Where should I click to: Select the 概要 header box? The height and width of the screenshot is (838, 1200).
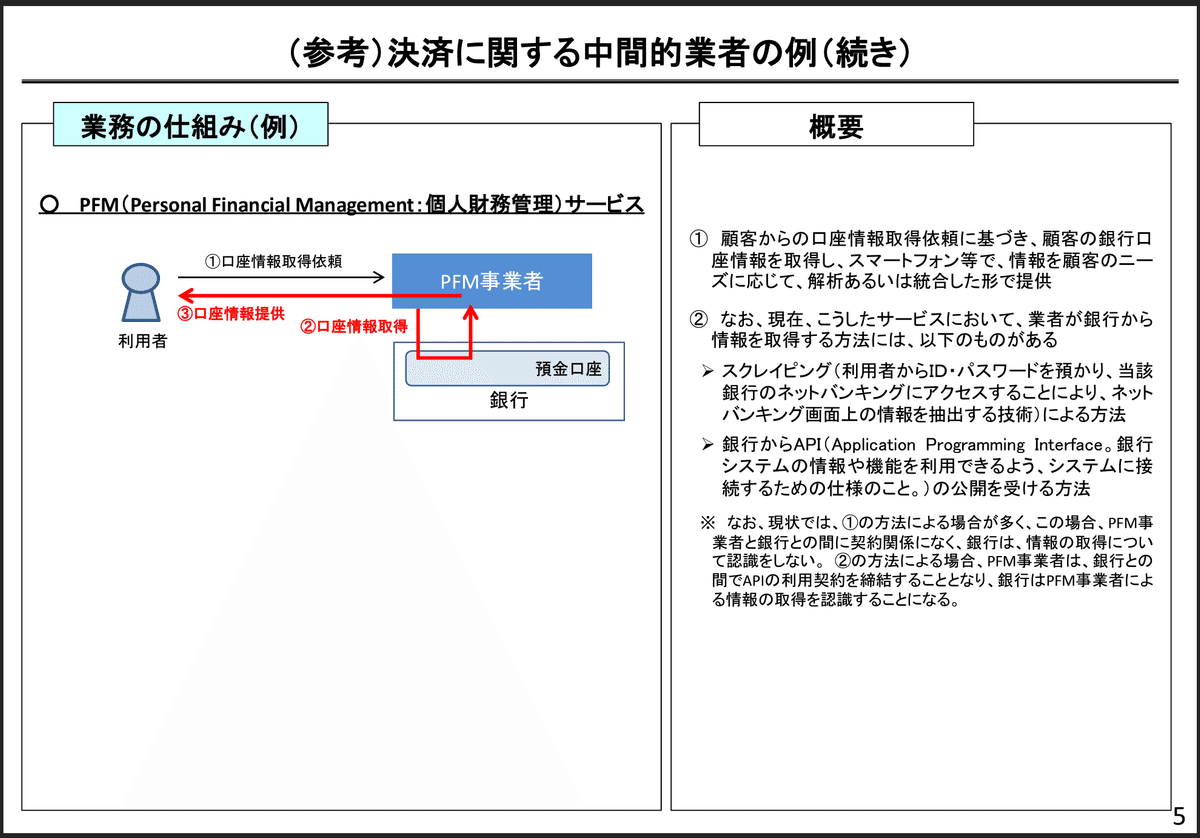(x=836, y=125)
